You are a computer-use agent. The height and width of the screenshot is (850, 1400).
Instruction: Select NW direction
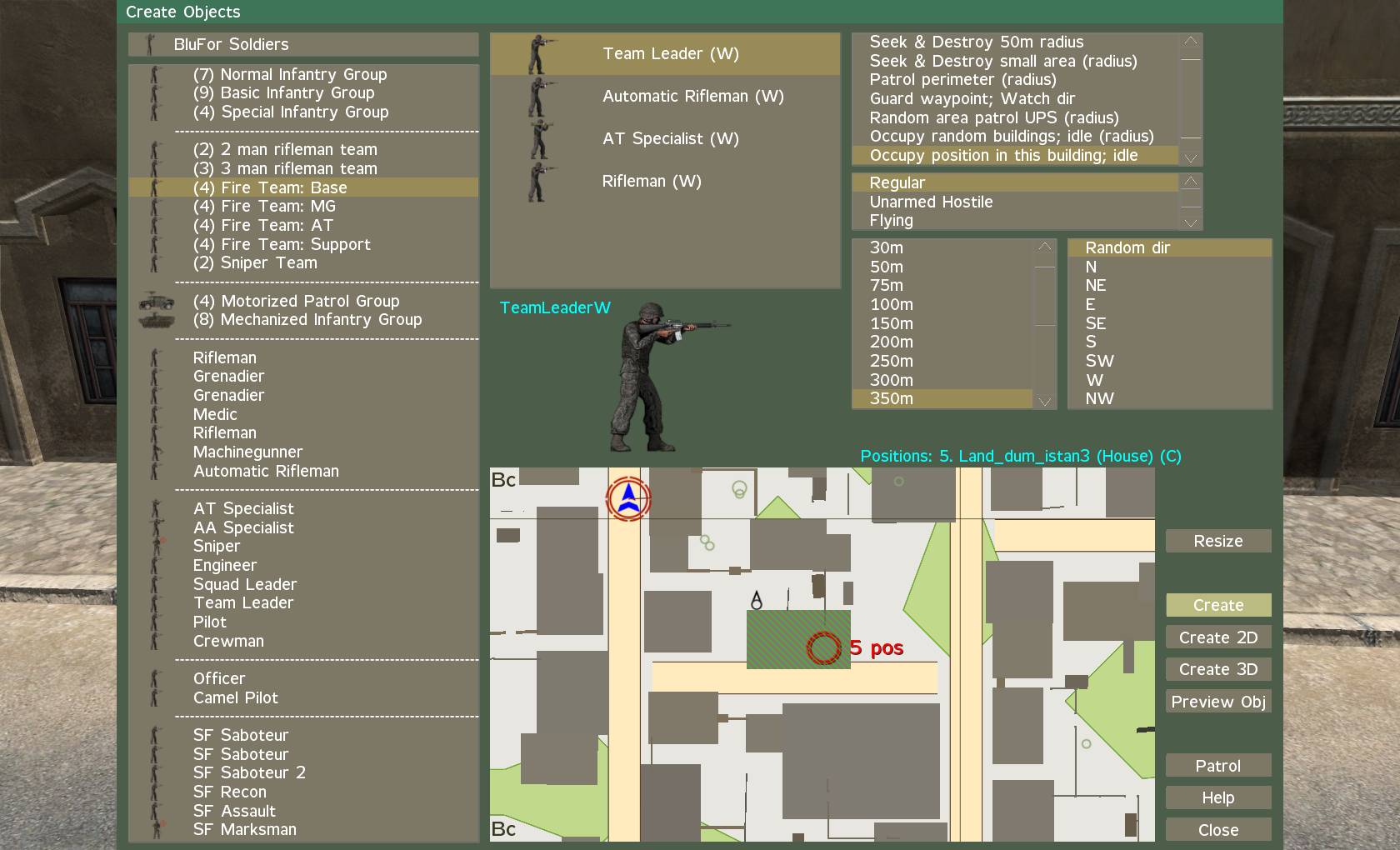point(1170,398)
